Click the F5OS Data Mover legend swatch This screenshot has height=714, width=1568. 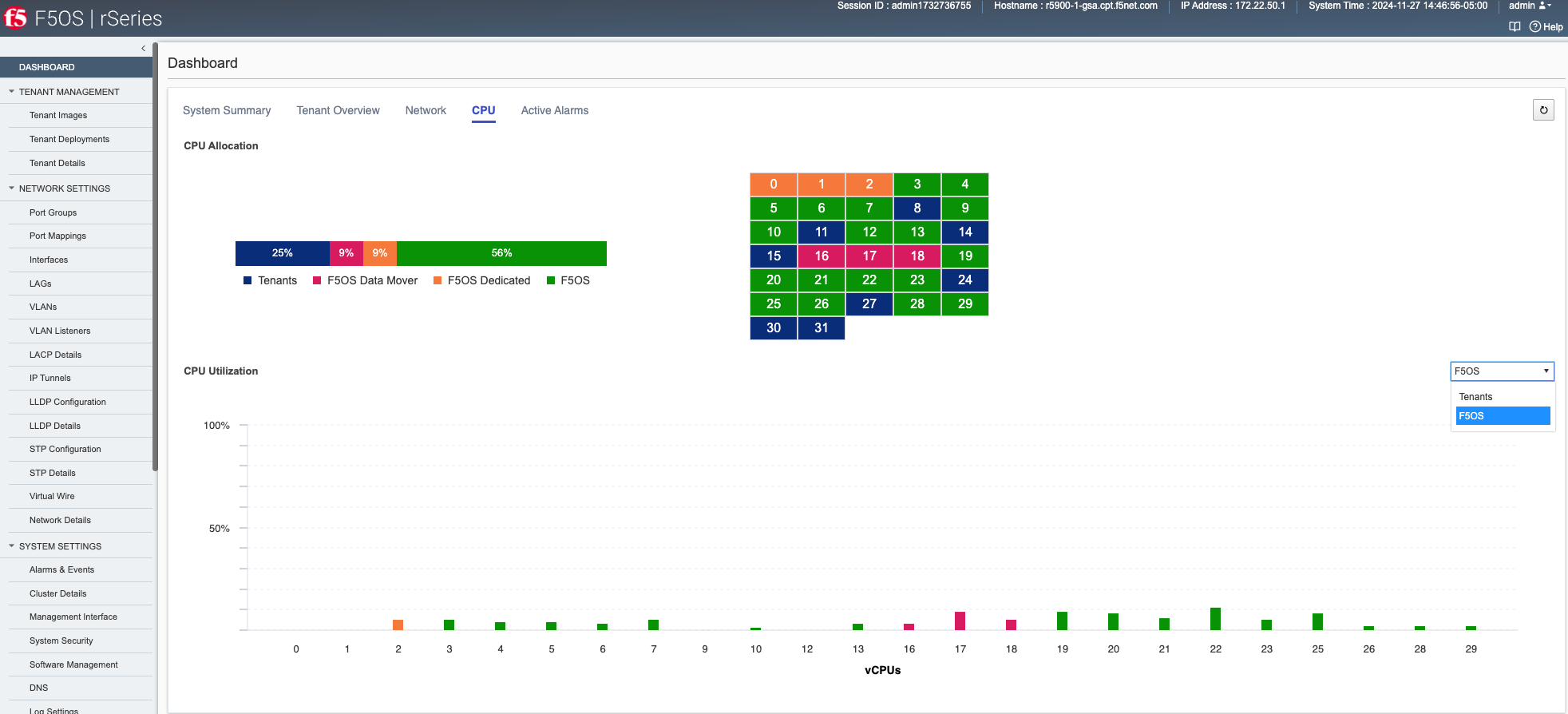coord(317,280)
